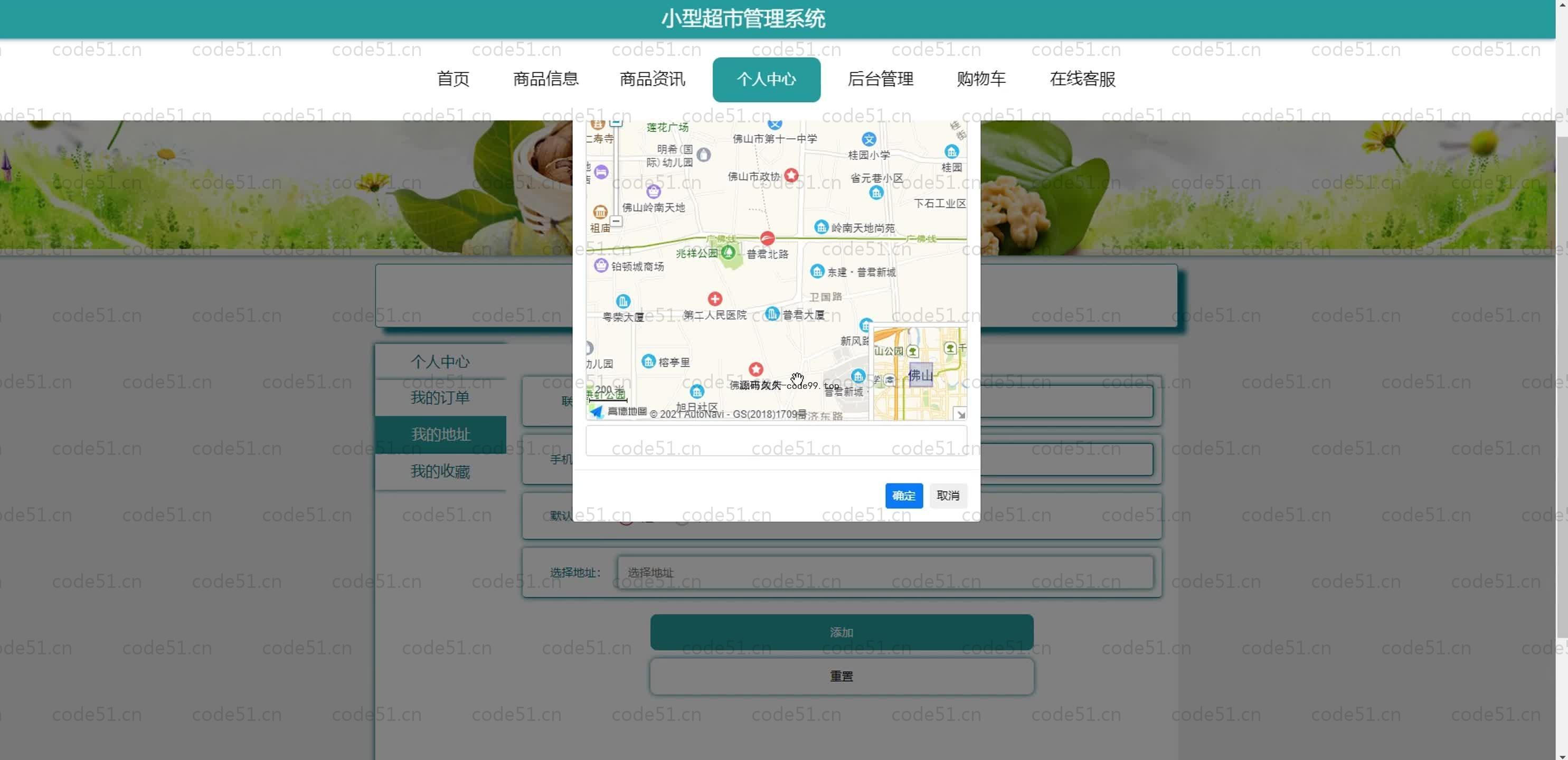Click the zoom-out minus button on map
The image size is (1568, 760).
click(x=616, y=221)
